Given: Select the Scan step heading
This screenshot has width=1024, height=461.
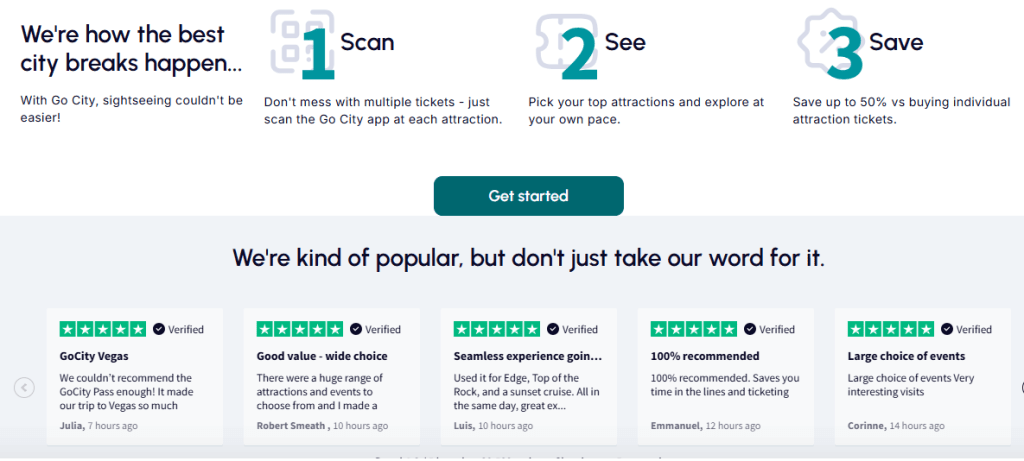Looking at the screenshot, I should (x=368, y=42).
